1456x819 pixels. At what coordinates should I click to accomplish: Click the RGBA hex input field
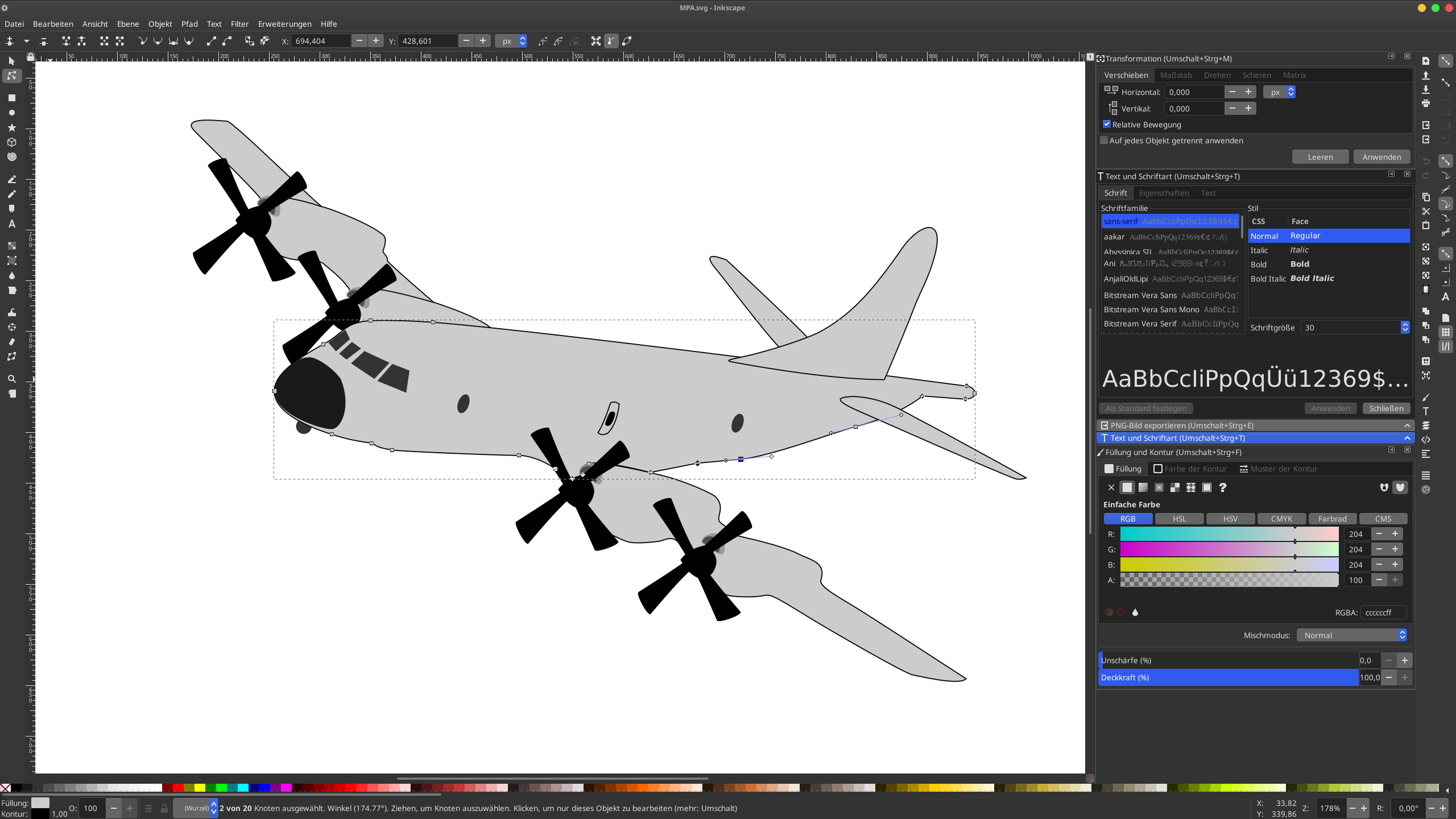[1383, 613]
